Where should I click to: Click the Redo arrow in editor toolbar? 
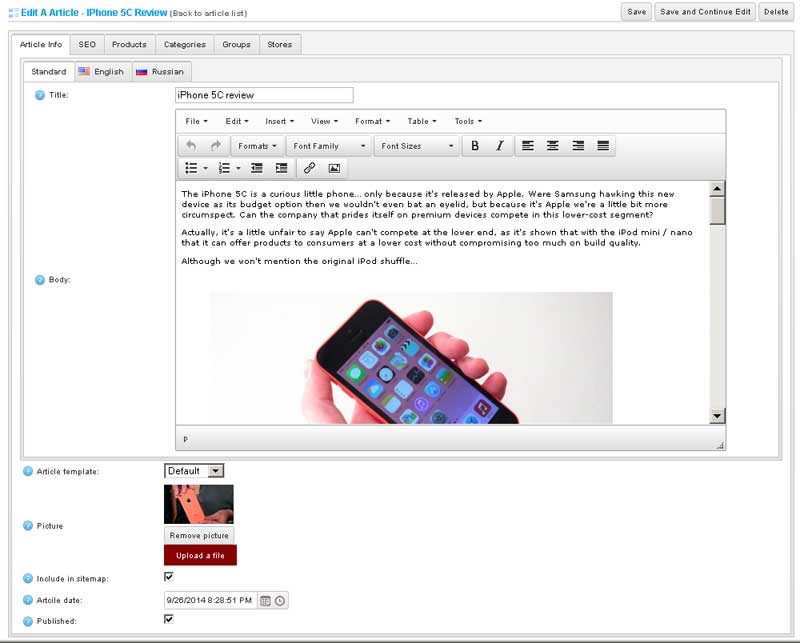click(x=216, y=146)
